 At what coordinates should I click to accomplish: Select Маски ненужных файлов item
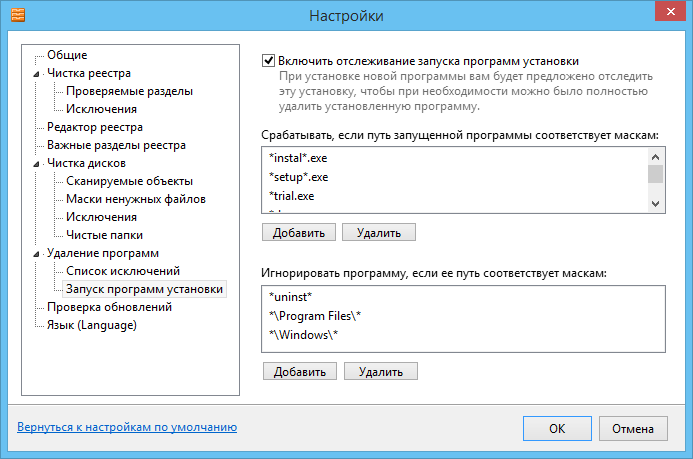(x=135, y=199)
